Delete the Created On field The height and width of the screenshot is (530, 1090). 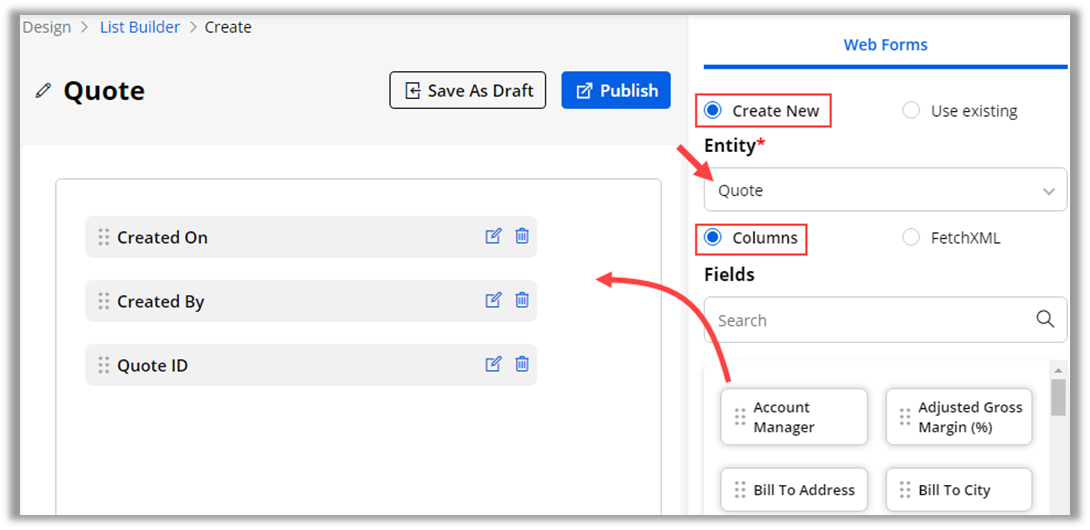522,236
